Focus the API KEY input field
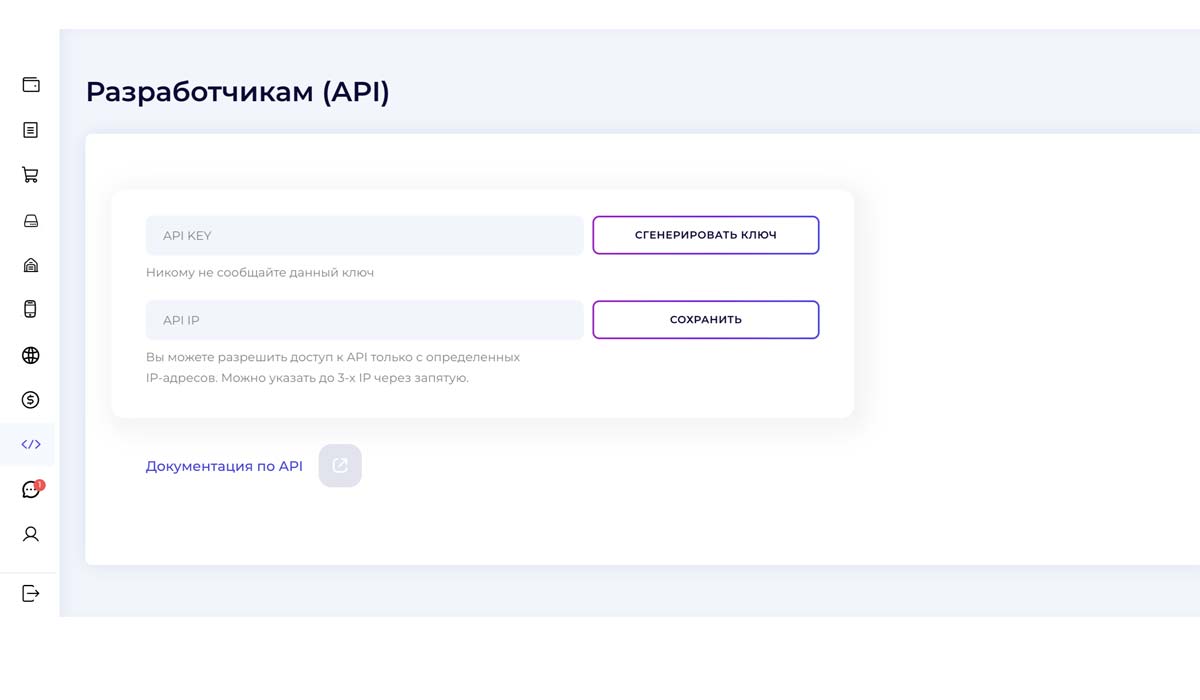 [364, 236]
